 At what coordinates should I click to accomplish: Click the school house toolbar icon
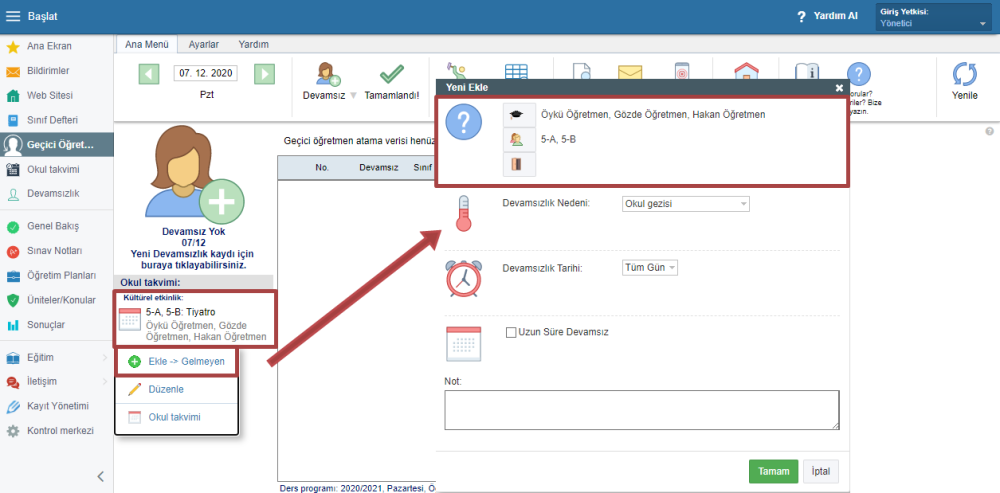[744, 73]
